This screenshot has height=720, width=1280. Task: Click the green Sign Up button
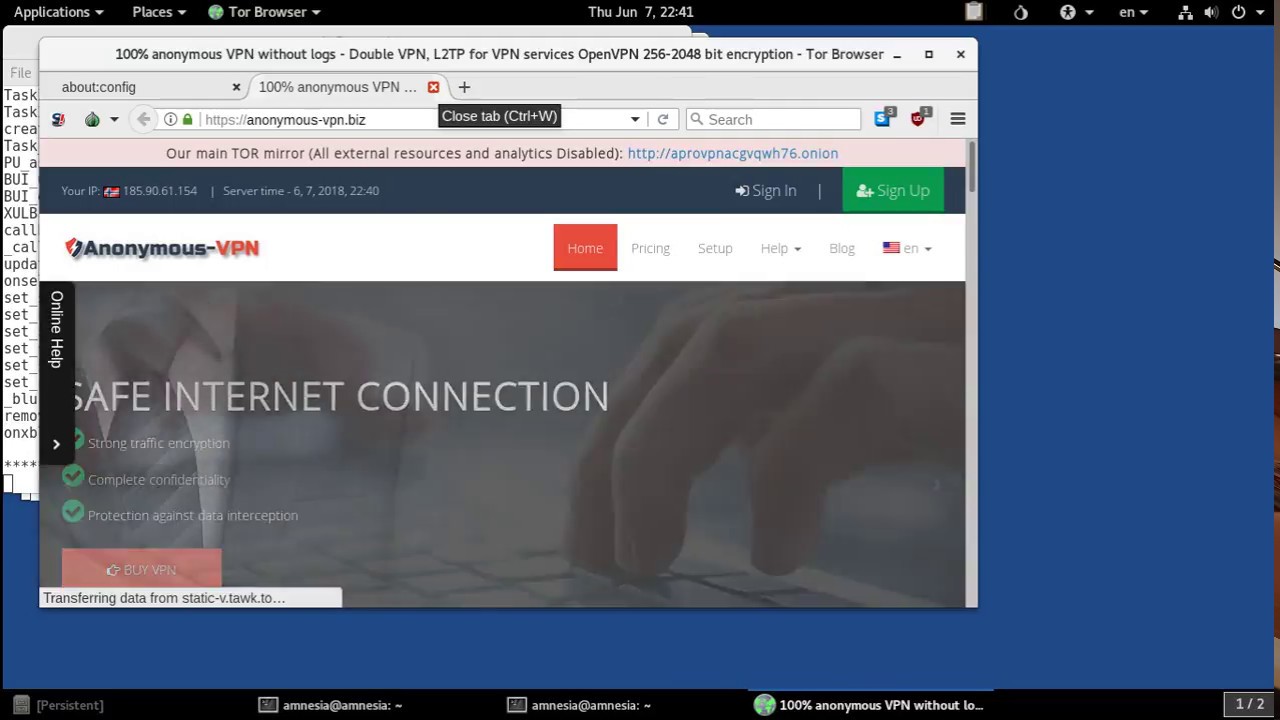(893, 190)
